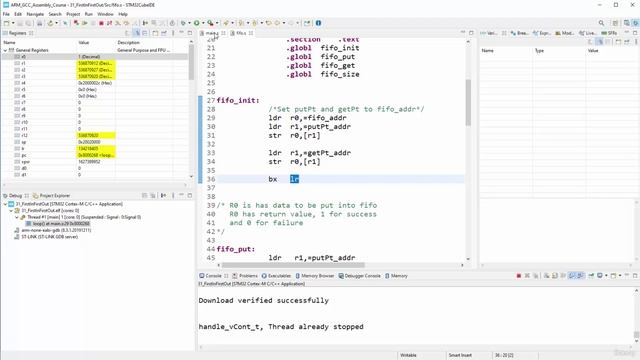Collapse the General Registers tree node

coord(5,50)
